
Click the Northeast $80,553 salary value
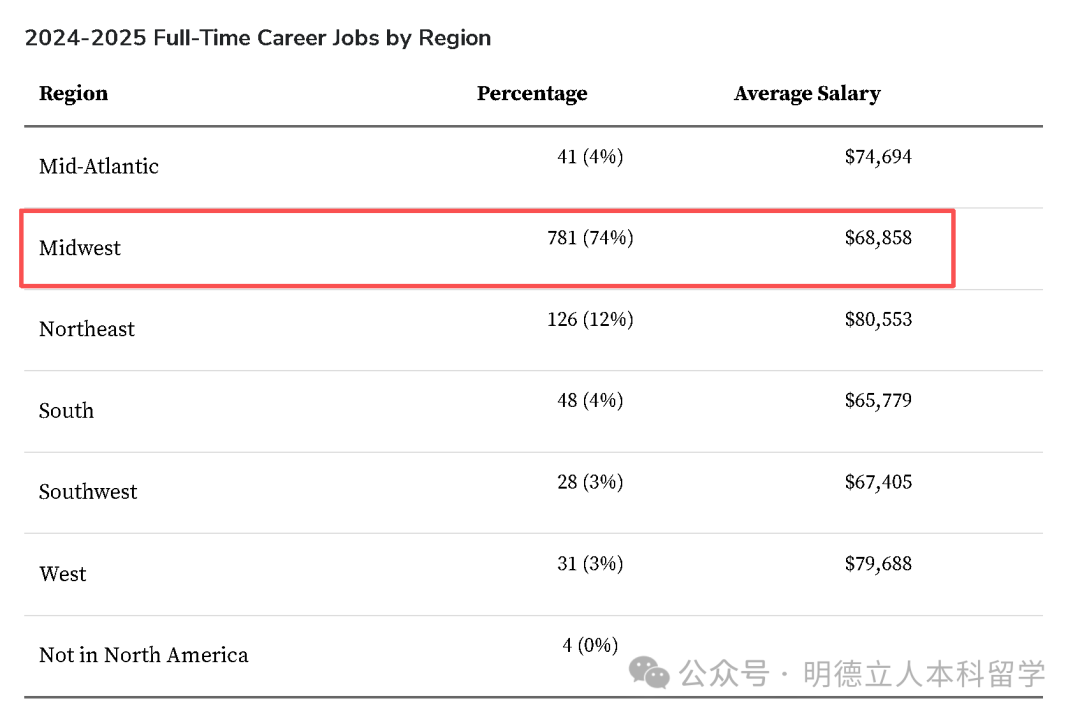point(878,320)
